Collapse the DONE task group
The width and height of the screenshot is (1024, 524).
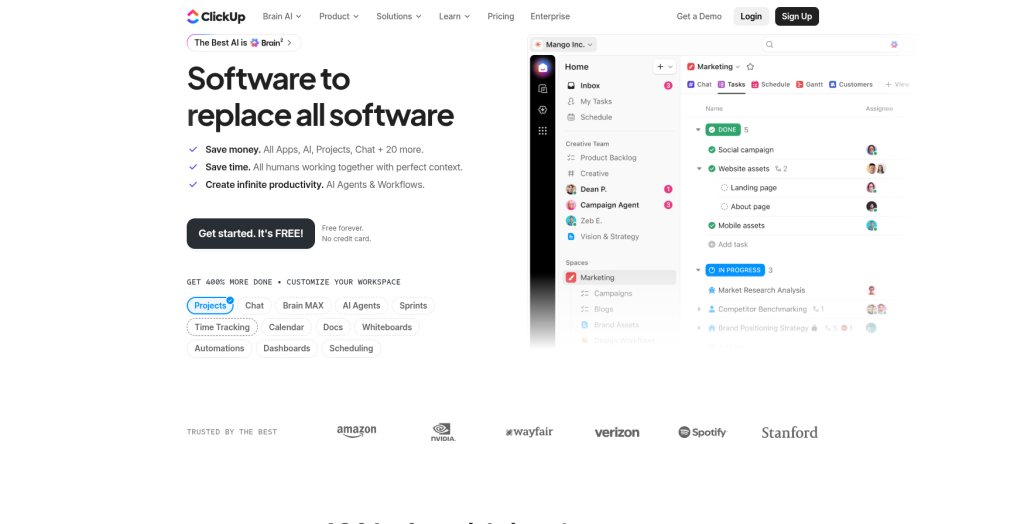point(698,130)
